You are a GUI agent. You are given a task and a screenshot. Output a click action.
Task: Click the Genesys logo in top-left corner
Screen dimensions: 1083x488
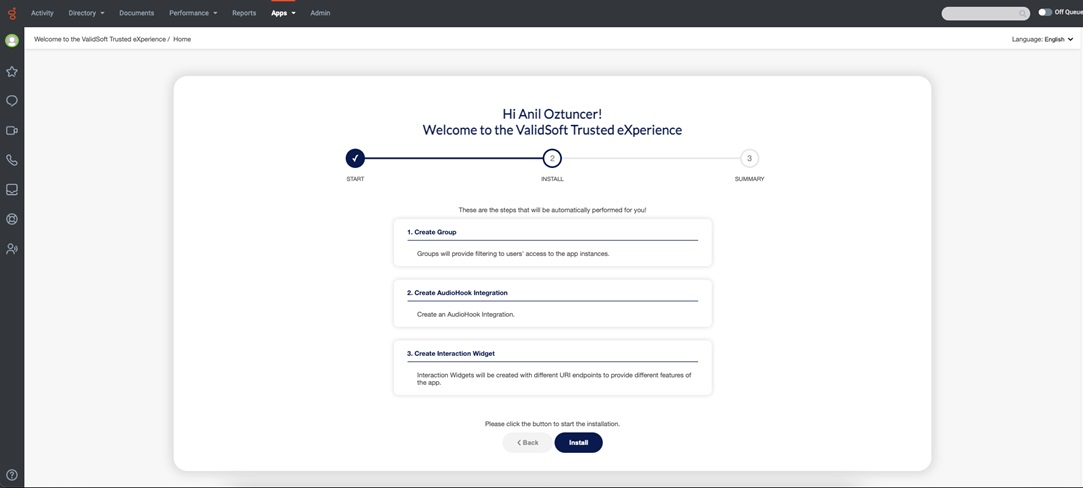pyautogui.click(x=12, y=13)
